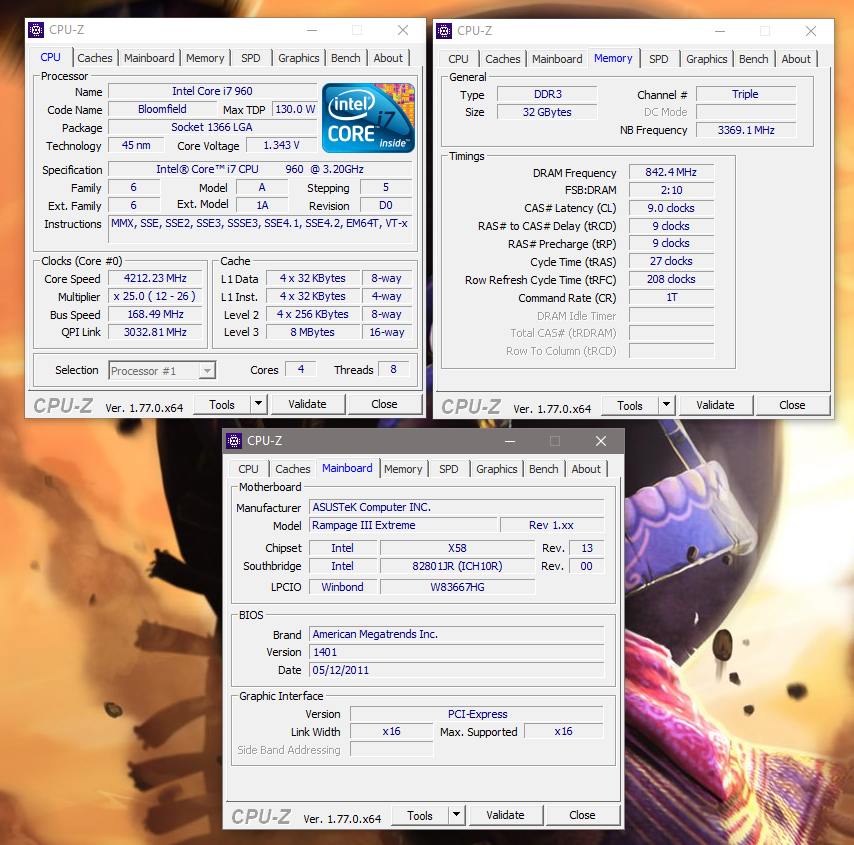Open Memory tab in Mainboard window

403,469
